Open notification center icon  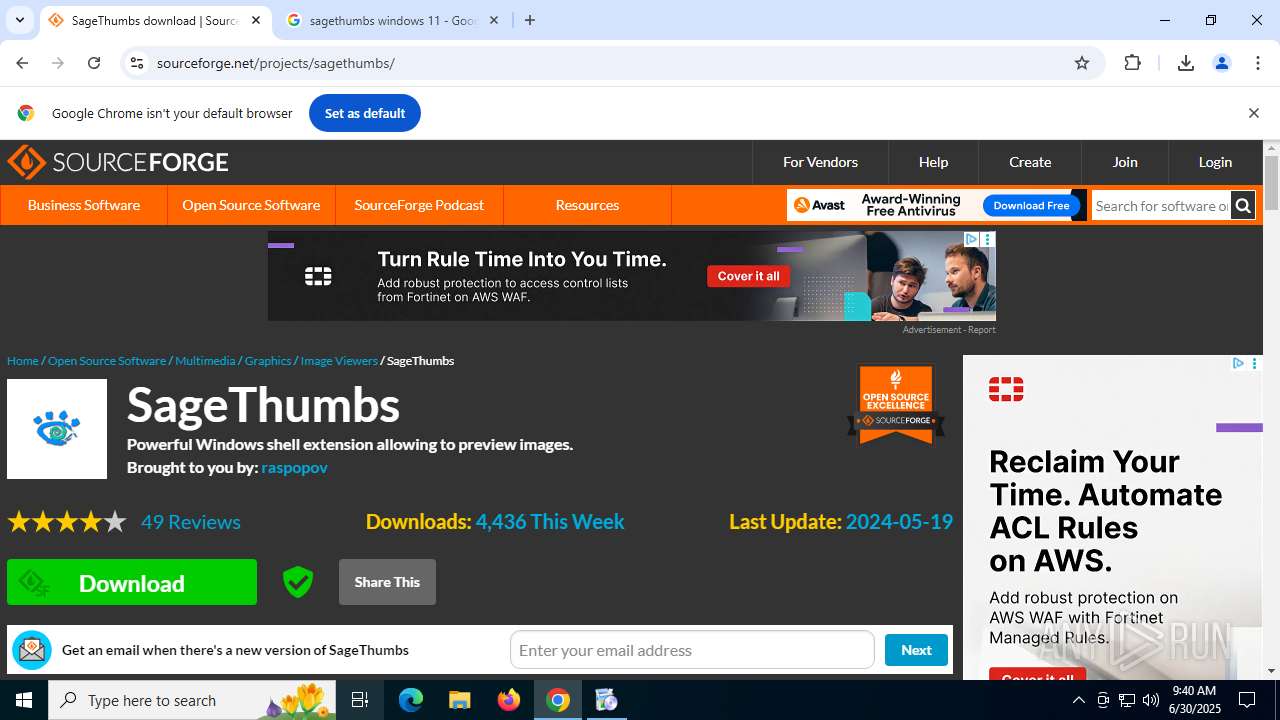pyautogui.click(x=1247, y=700)
